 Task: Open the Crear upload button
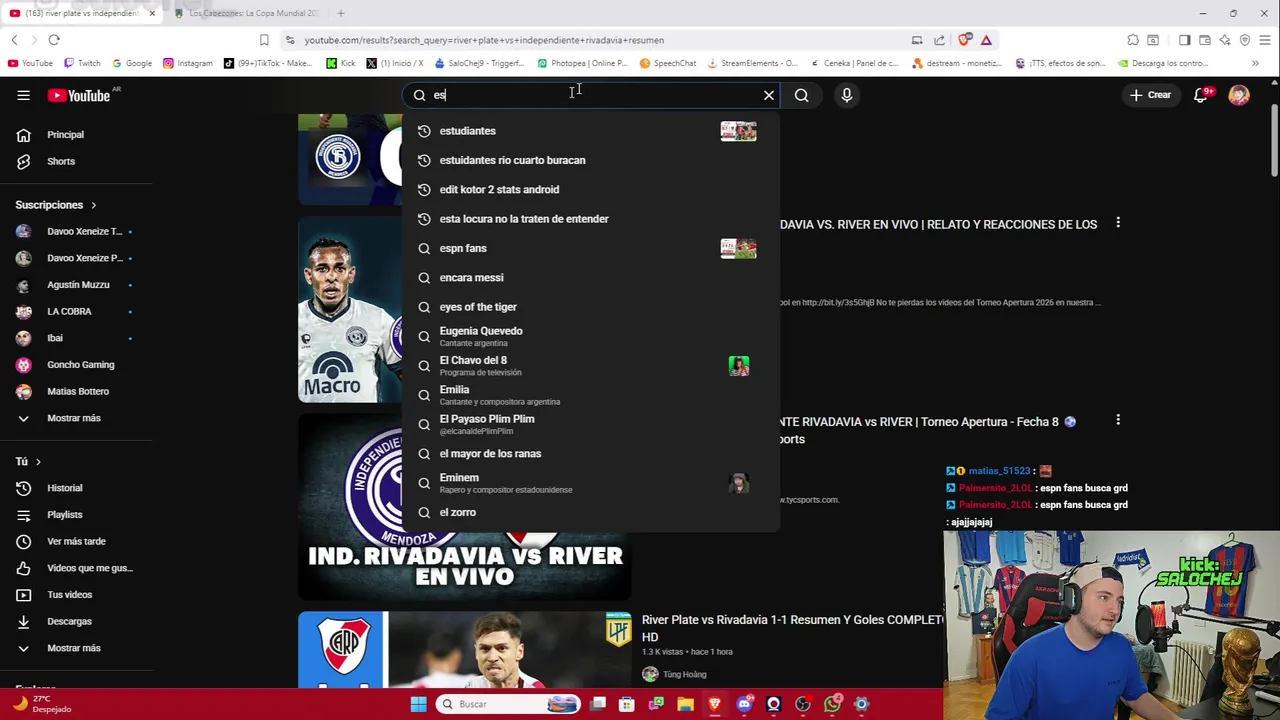(1151, 95)
